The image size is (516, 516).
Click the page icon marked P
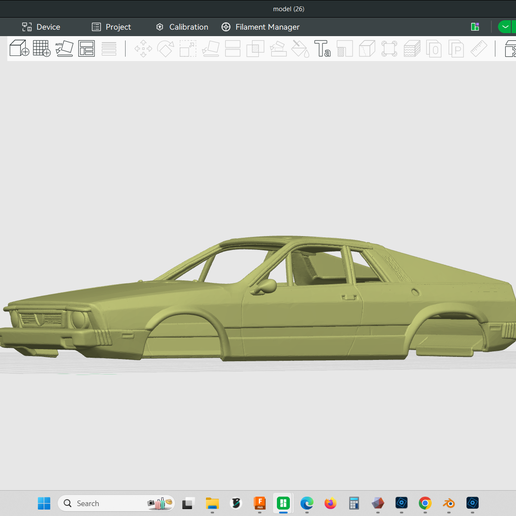(x=456, y=49)
